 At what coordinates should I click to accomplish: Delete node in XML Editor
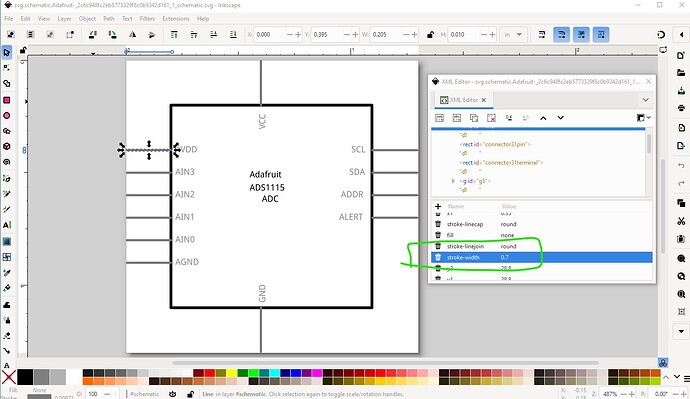tap(492, 118)
